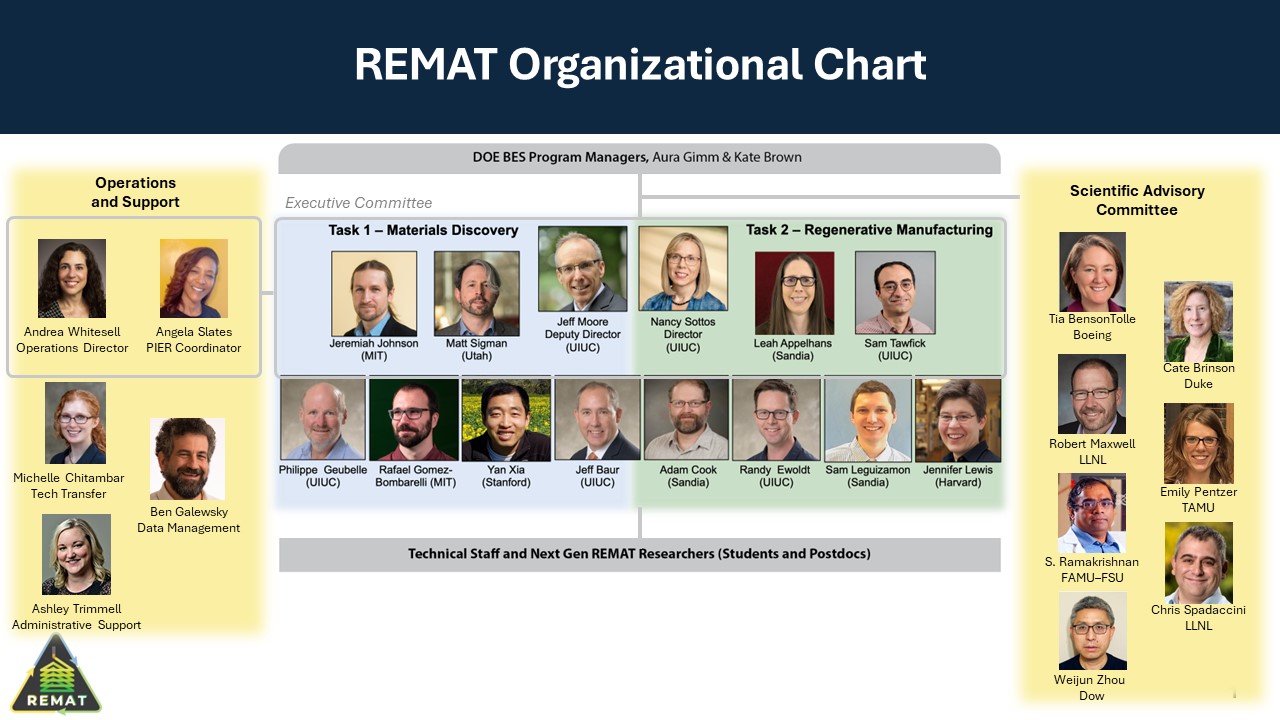Click the DOE BES Program Managers banner

pyautogui.click(x=640, y=157)
